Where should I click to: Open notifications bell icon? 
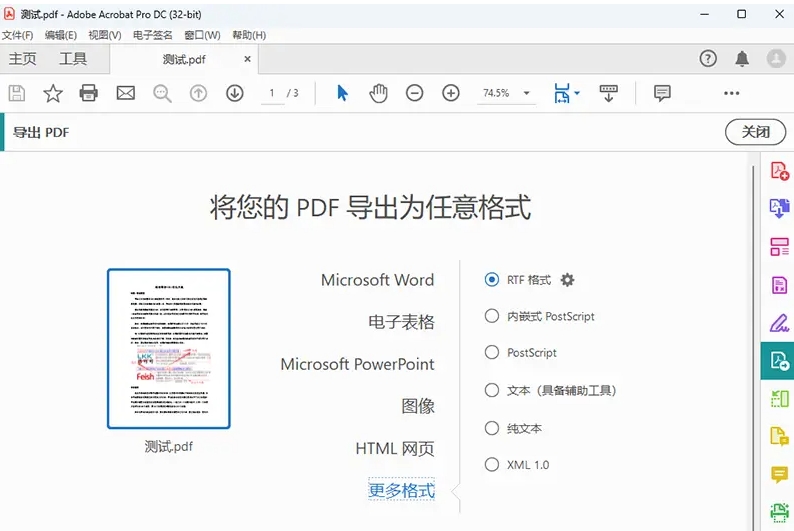tap(742, 59)
